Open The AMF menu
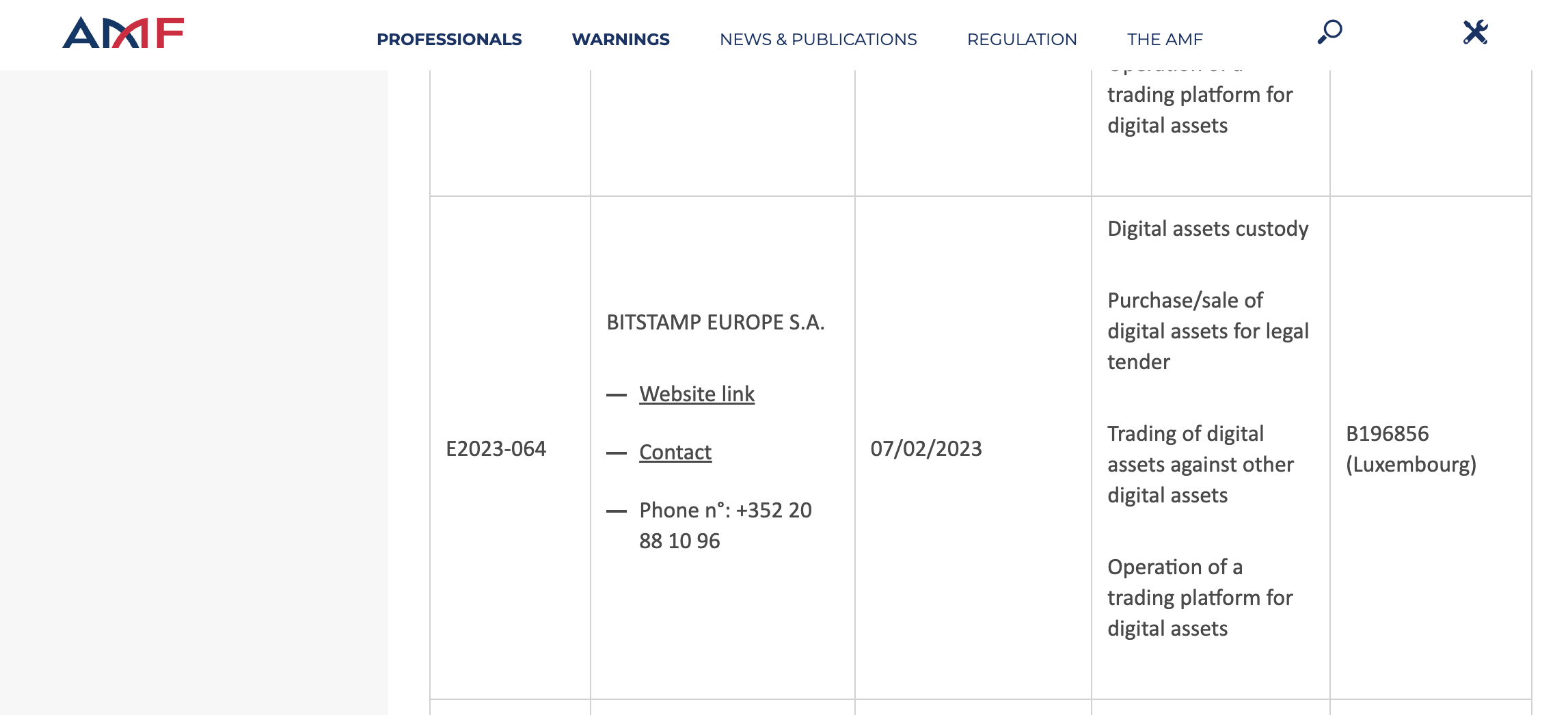 coord(1165,39)
